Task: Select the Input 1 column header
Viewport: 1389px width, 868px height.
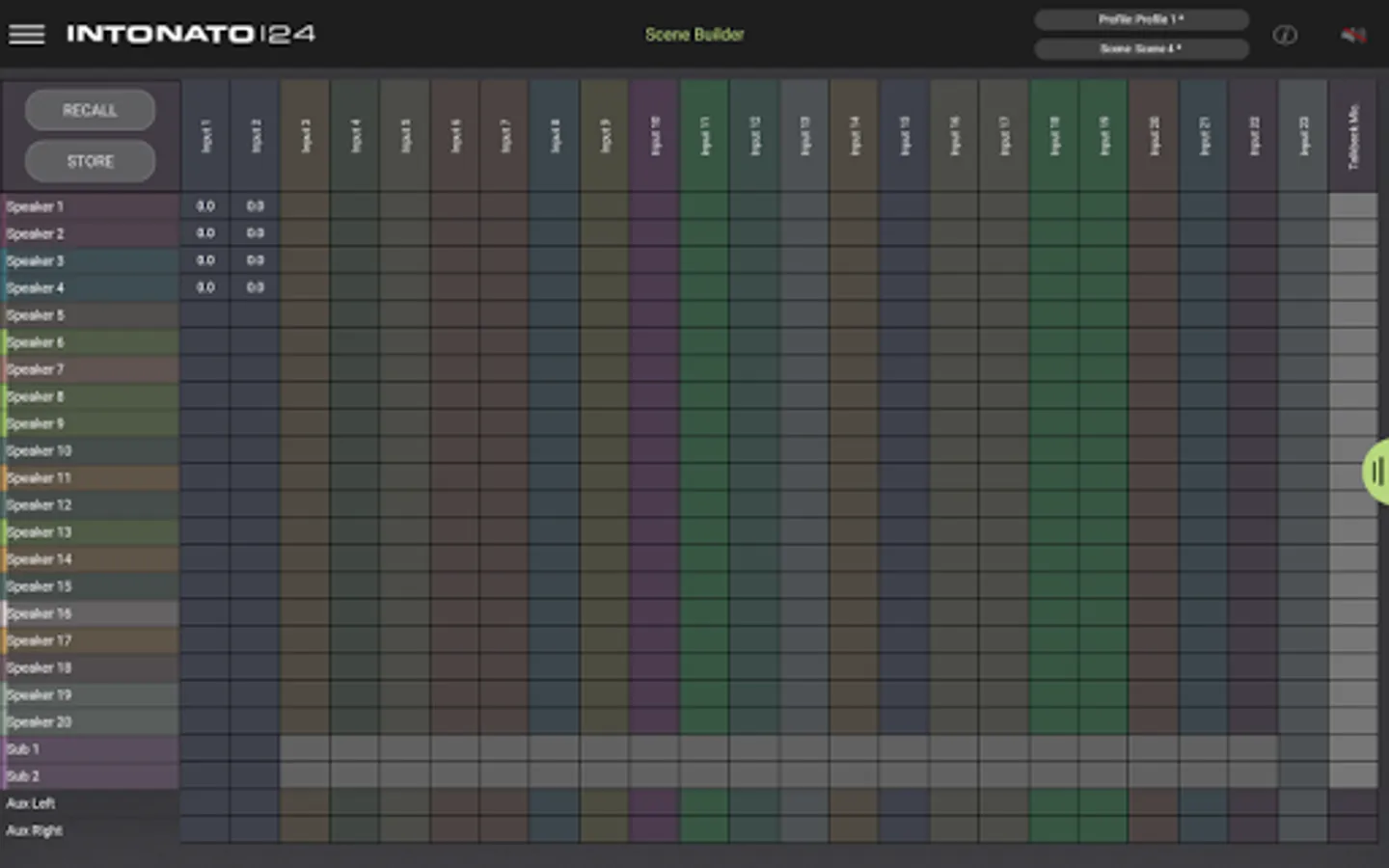Action: coord(205,136)
